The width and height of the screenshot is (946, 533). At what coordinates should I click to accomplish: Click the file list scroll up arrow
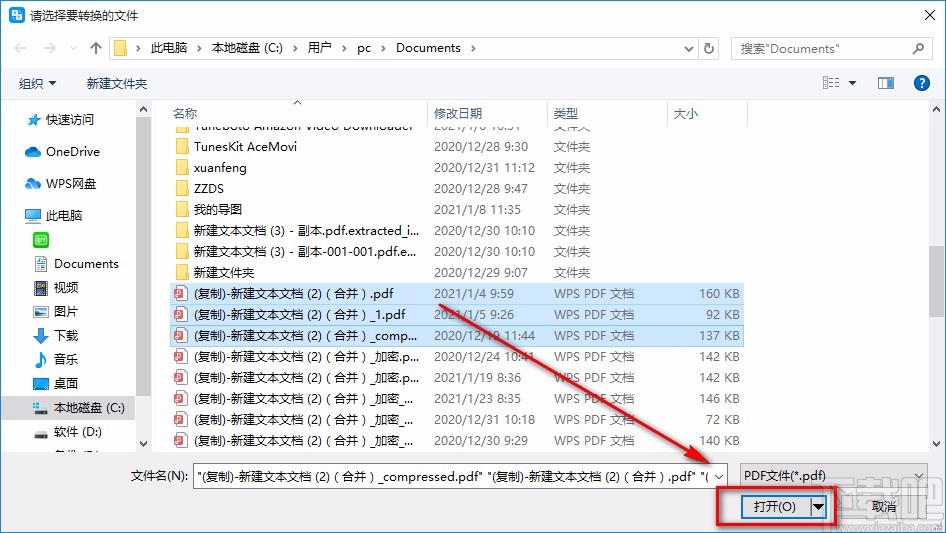click(x=936, y=109)
